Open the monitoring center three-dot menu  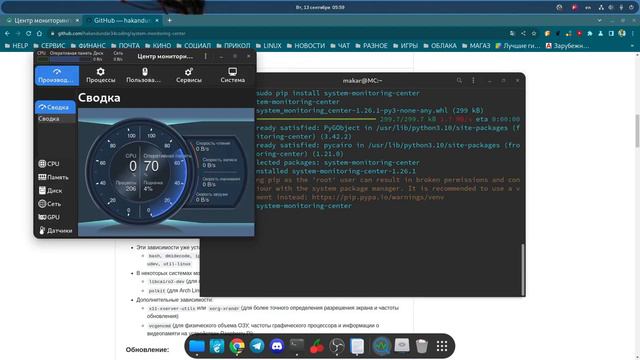(x=206, y=56)
